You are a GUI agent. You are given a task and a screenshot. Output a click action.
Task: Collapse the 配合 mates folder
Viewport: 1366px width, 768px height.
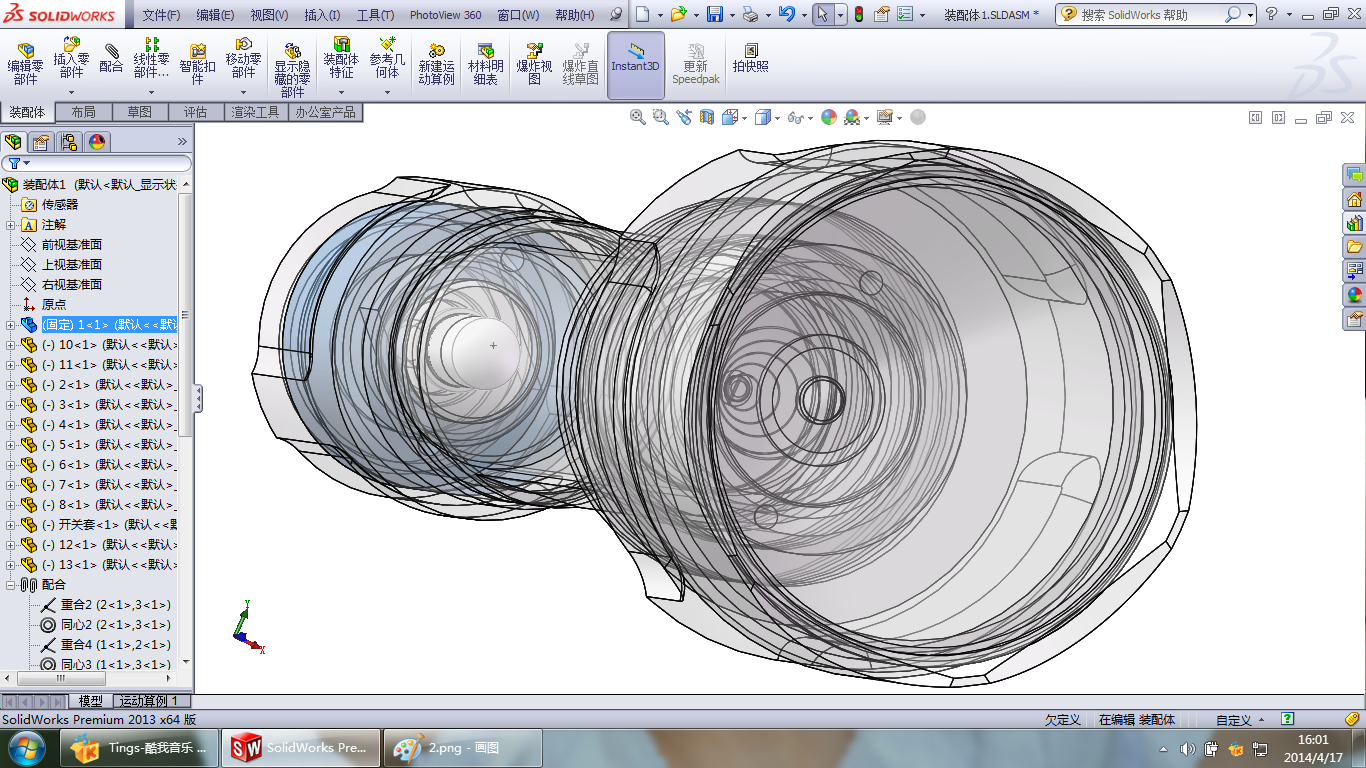coord(11,585)
